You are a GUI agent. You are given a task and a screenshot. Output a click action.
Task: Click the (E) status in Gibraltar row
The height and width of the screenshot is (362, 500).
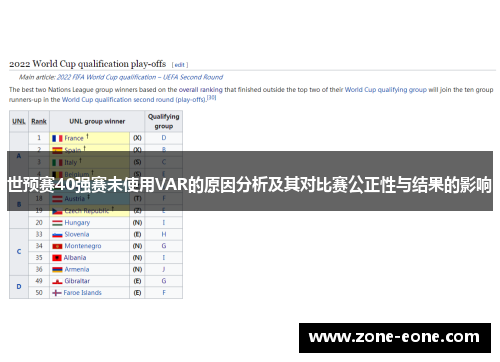[137, 281]
